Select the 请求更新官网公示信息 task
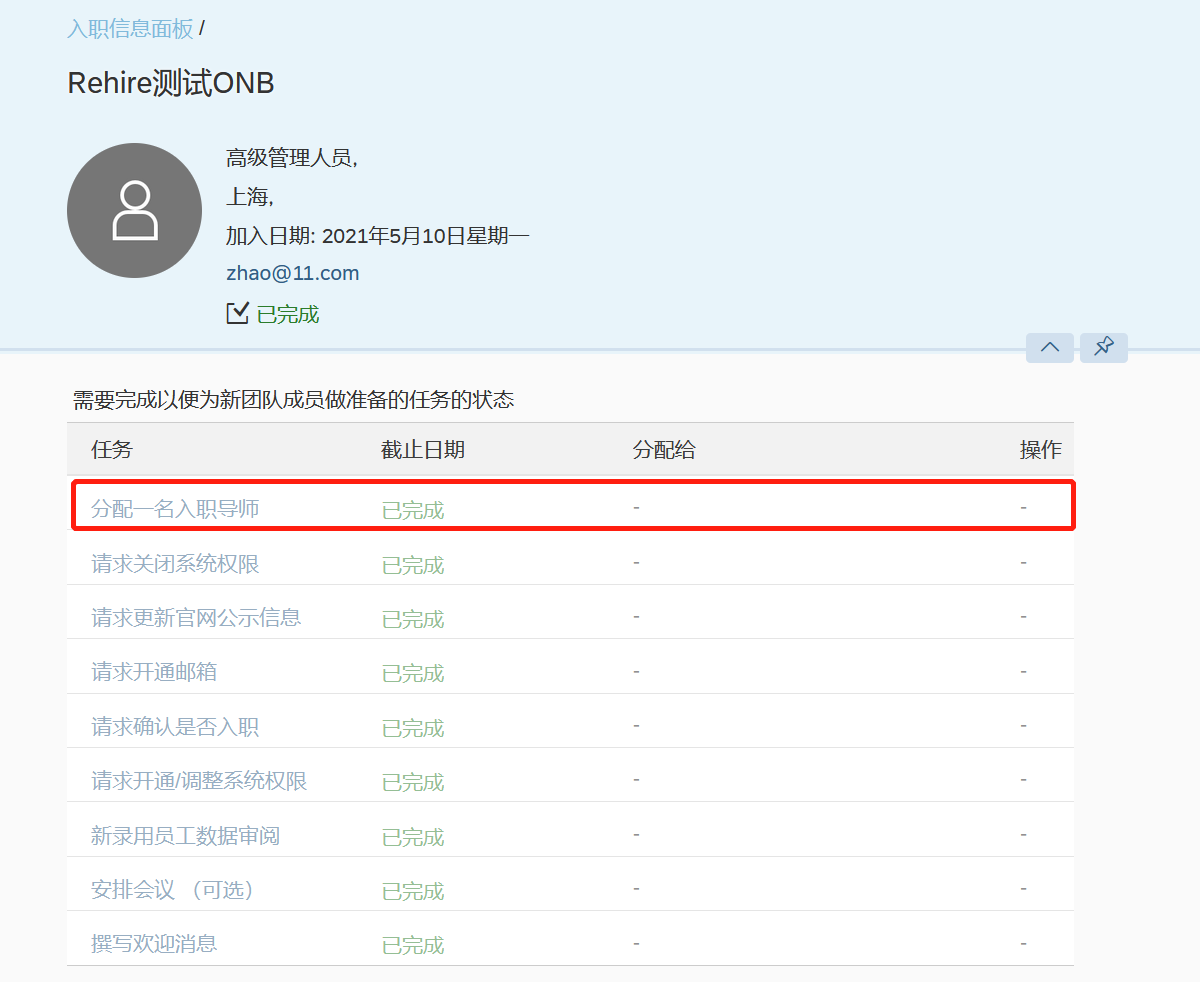 196,618
